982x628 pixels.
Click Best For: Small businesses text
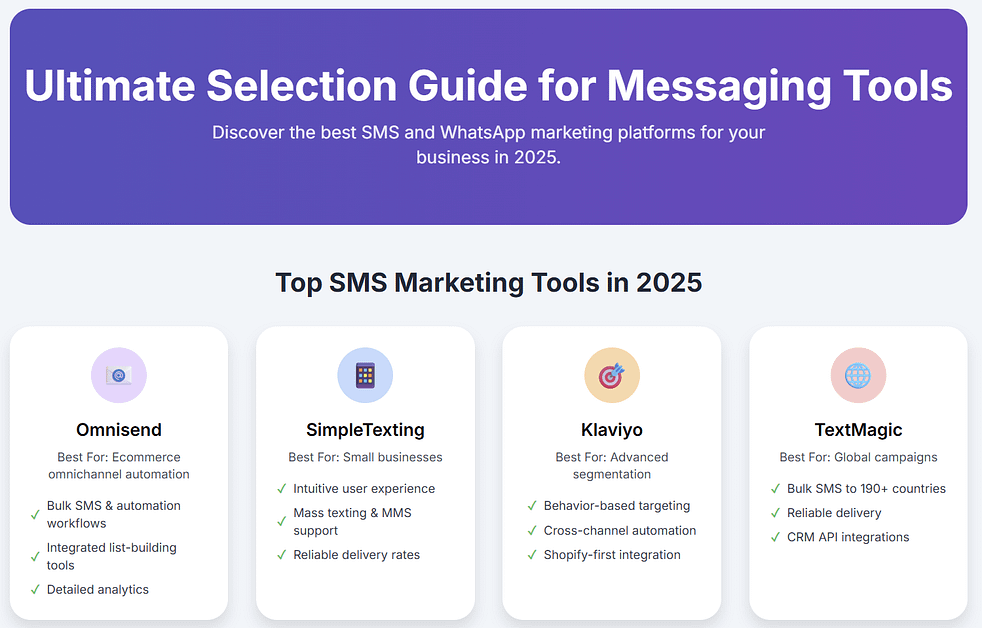tap(365, 457)
